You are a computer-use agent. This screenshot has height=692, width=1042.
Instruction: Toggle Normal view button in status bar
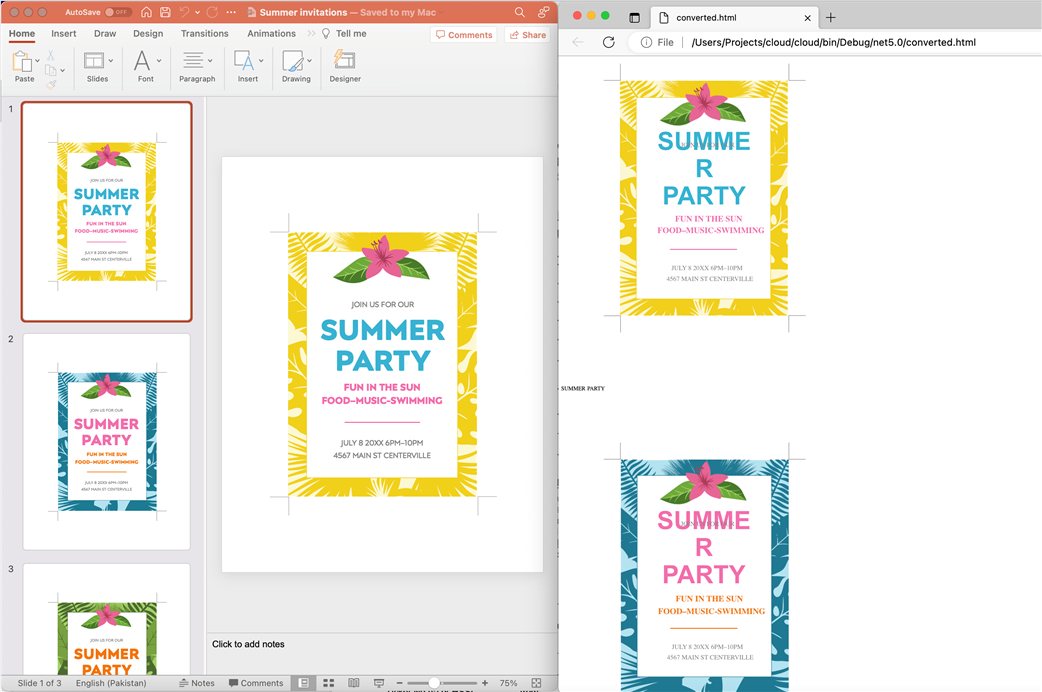305,683
